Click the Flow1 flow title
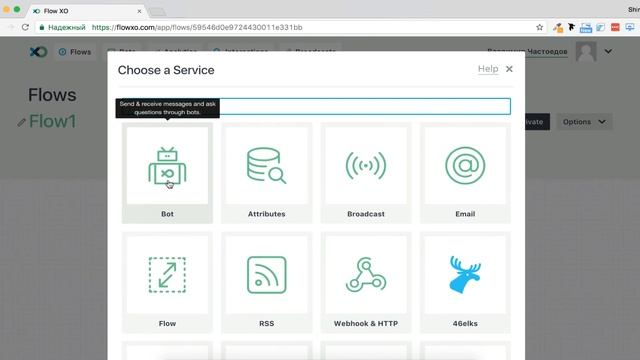Screen dimensions: 640x360 (x=52, y=121)
